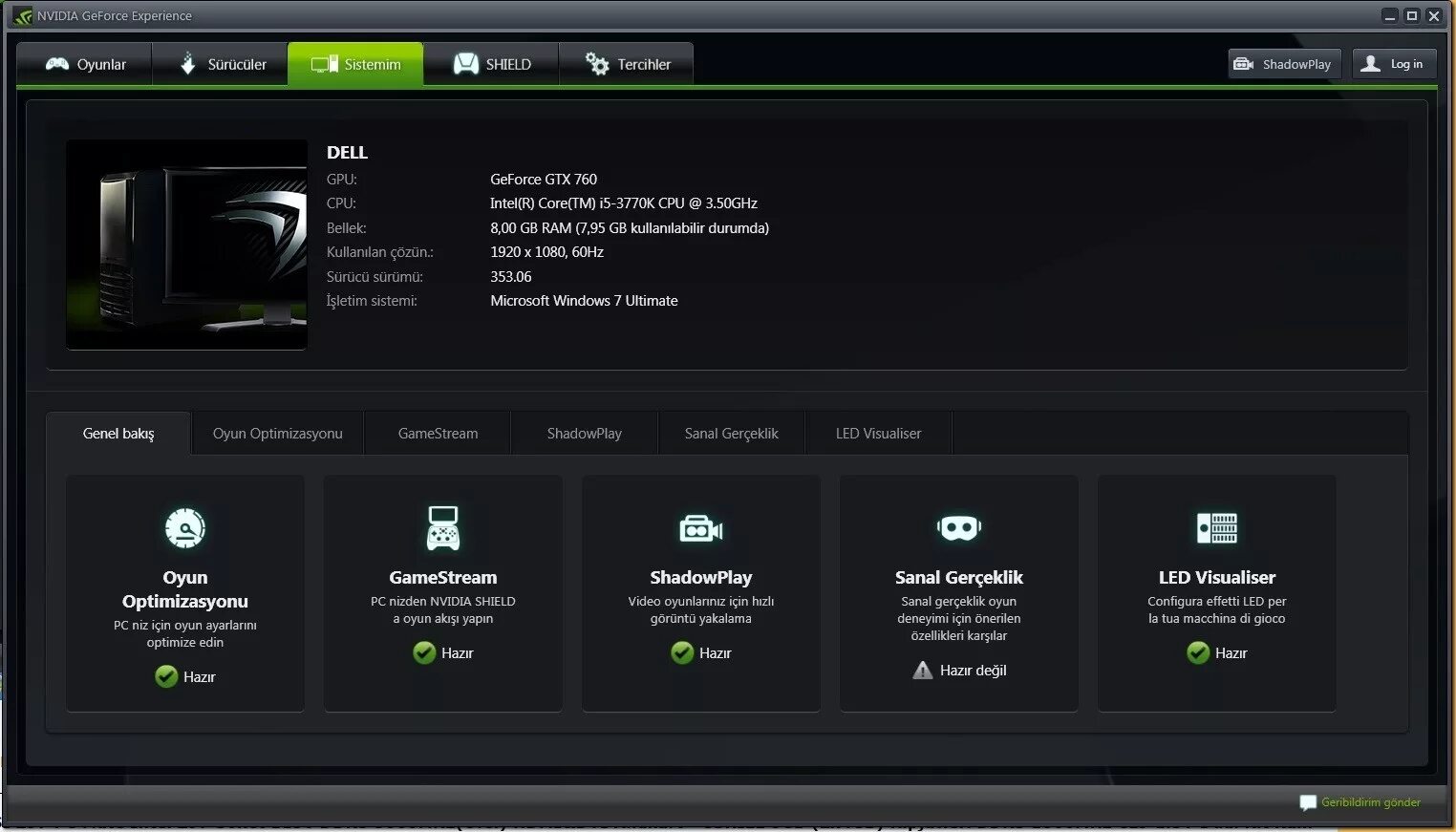The height and width of the screenshot is (832, 1456).
Task: Click green checkmark under ShadowPlay card
Action: 682,652
